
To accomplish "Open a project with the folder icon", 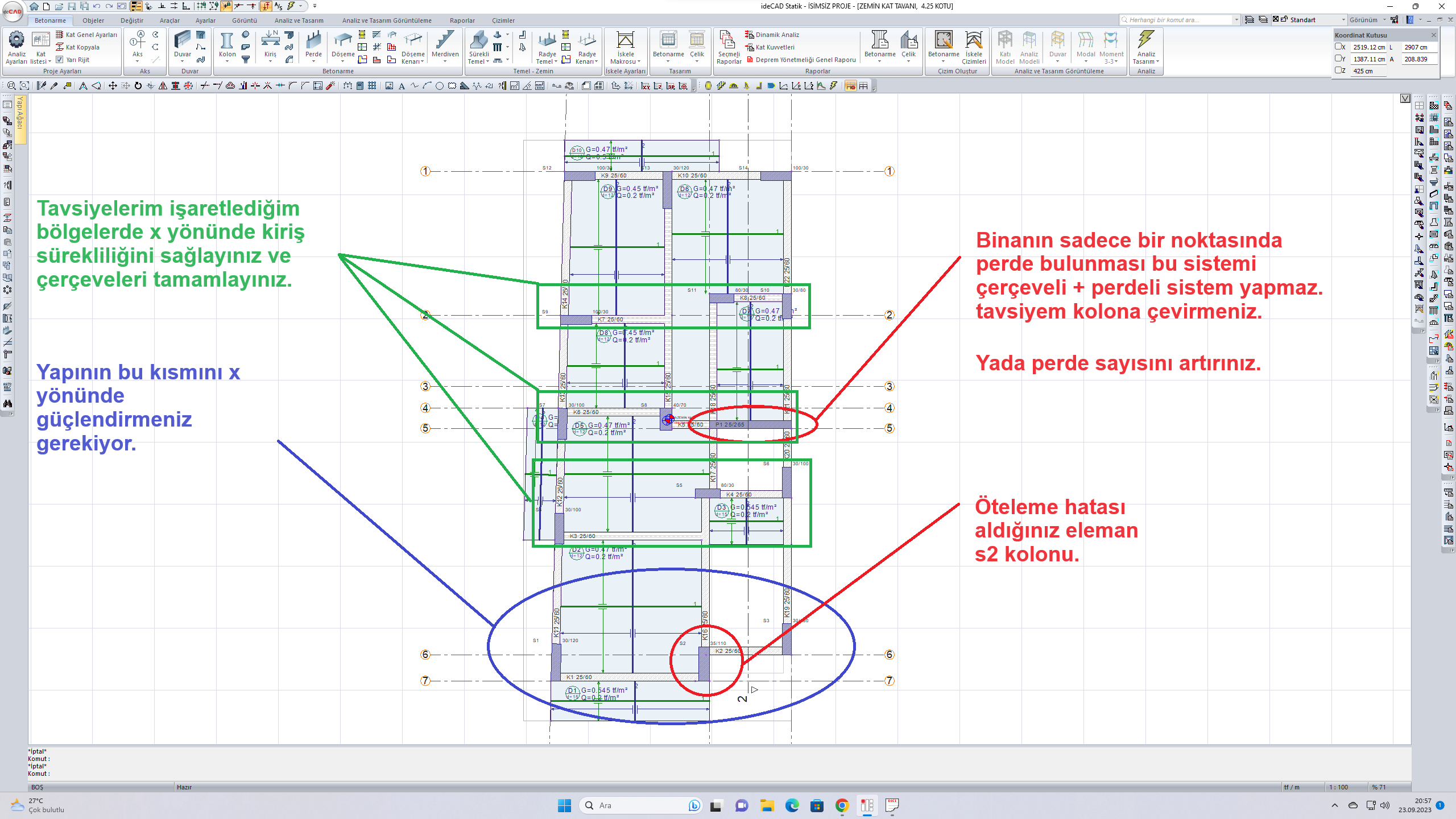I will pyautogui.click(x=59, y=6).
